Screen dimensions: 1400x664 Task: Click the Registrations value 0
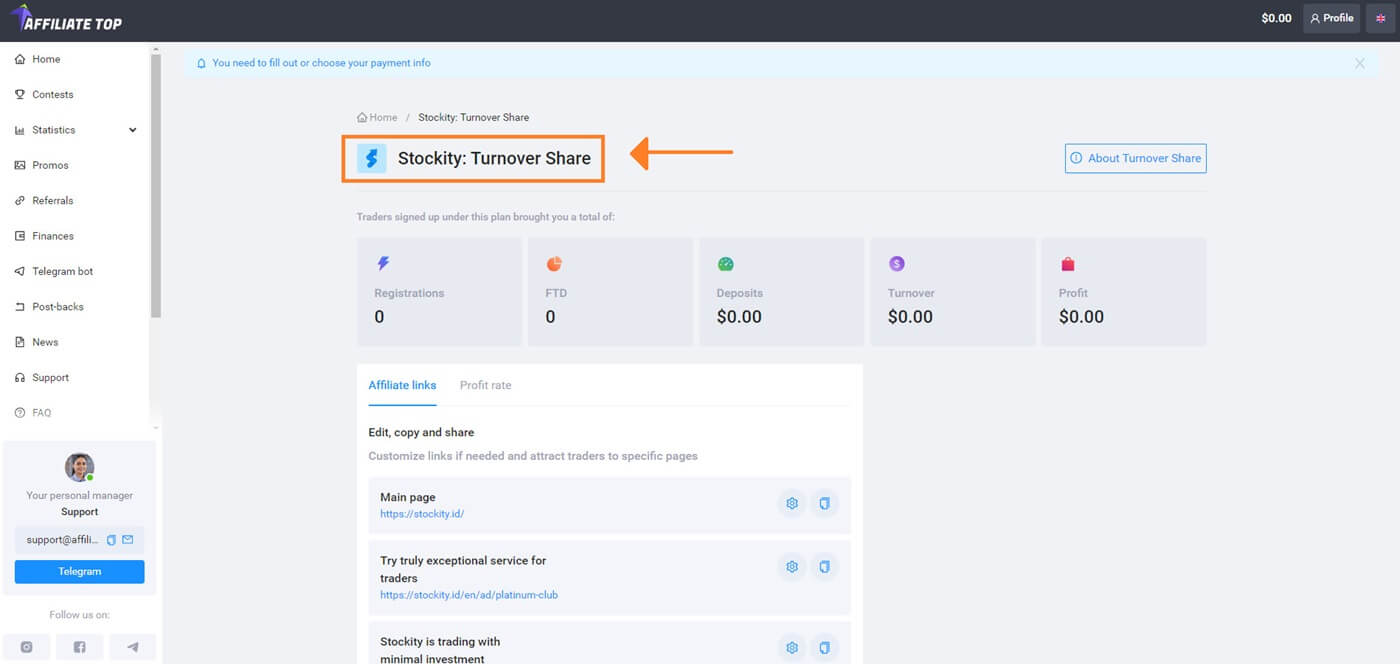coord(379,317)
